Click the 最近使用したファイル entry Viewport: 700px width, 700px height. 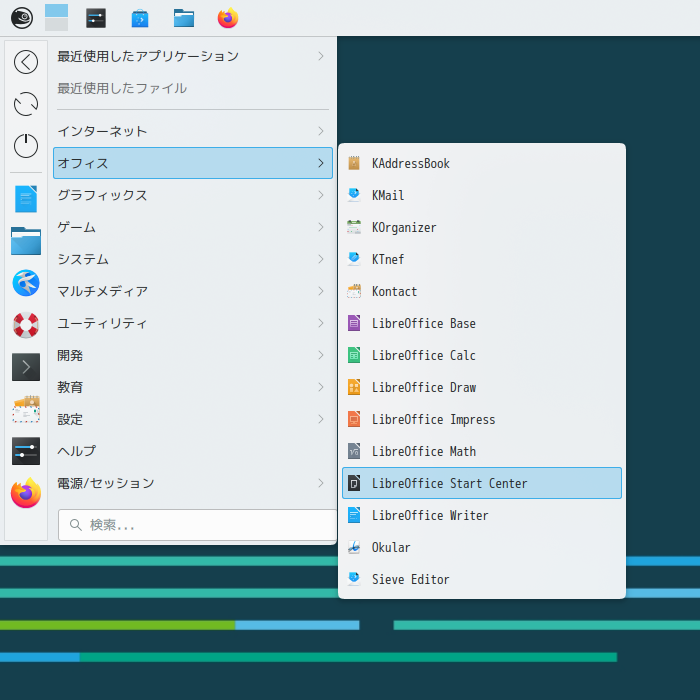click(x=193, y=88)
